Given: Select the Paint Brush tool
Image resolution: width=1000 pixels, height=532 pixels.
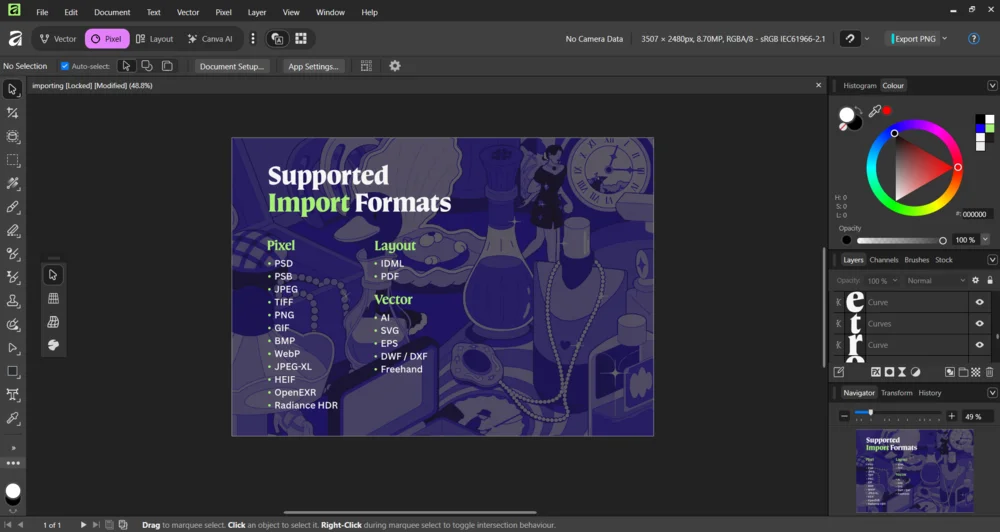Looking at the screenshot, I should [x=13, y=207].
